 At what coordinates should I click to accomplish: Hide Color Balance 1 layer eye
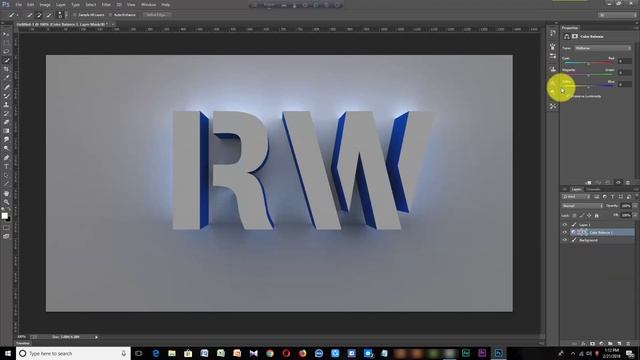tap(565, 232)
